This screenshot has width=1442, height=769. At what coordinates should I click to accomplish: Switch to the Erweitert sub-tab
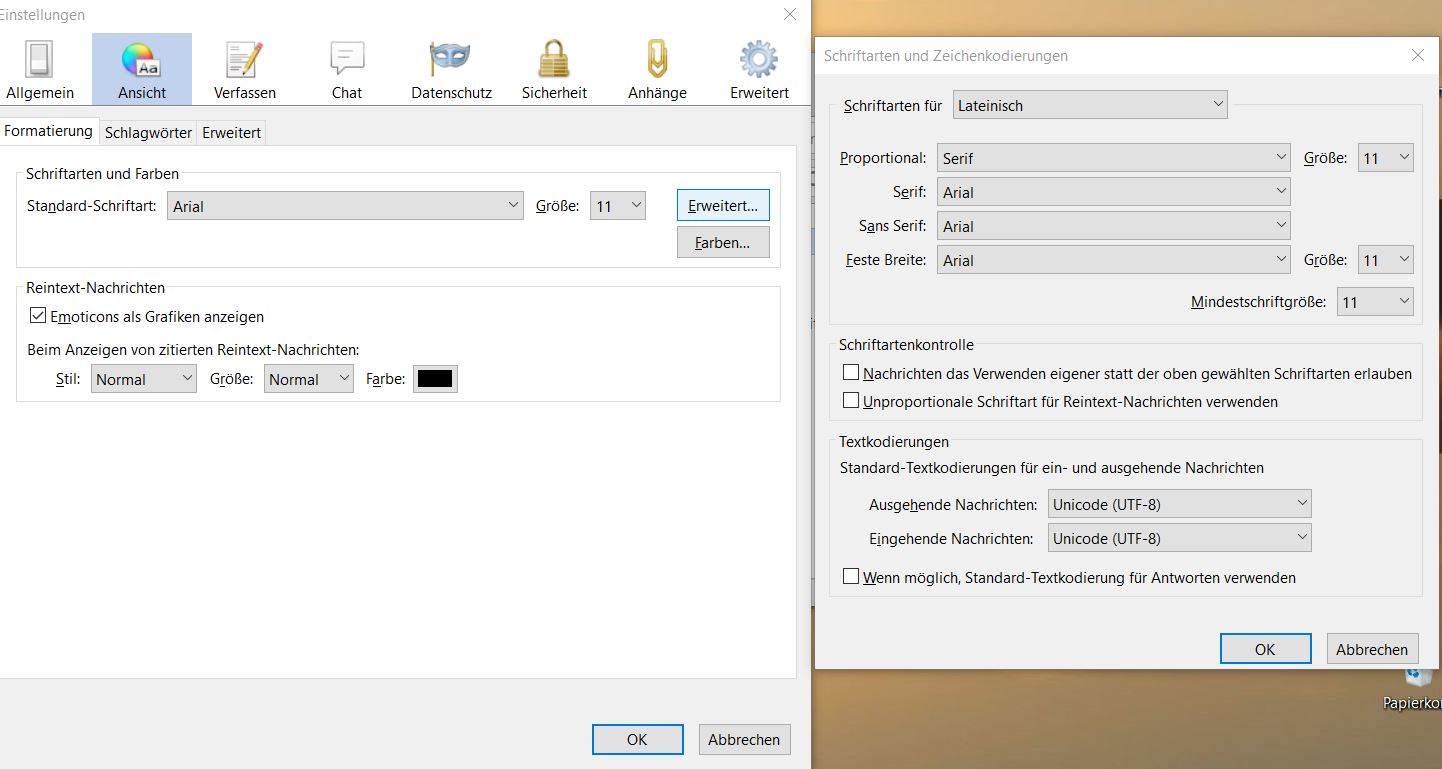231,132
